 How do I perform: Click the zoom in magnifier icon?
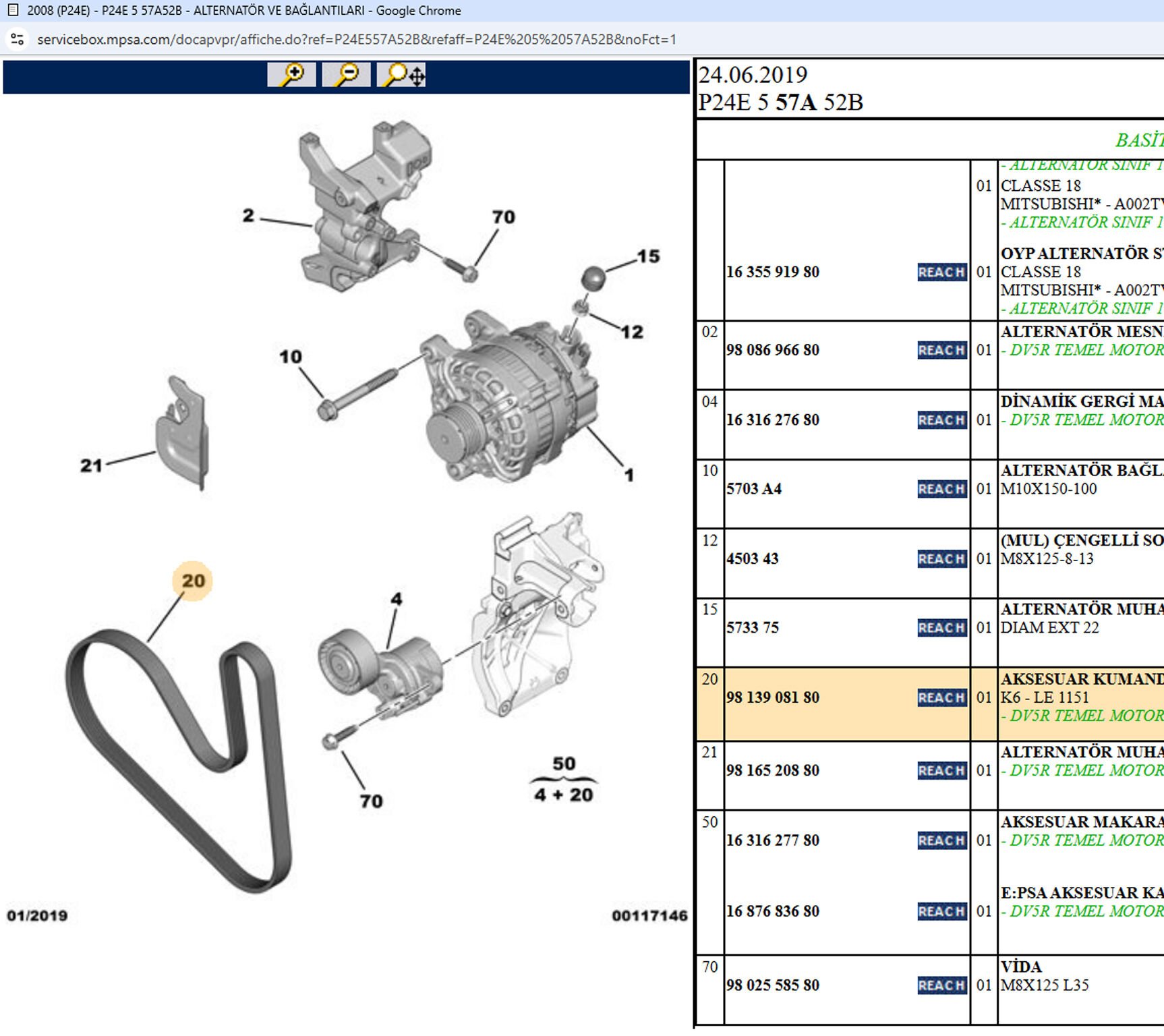pyautogui.click(x=291, y=74)
